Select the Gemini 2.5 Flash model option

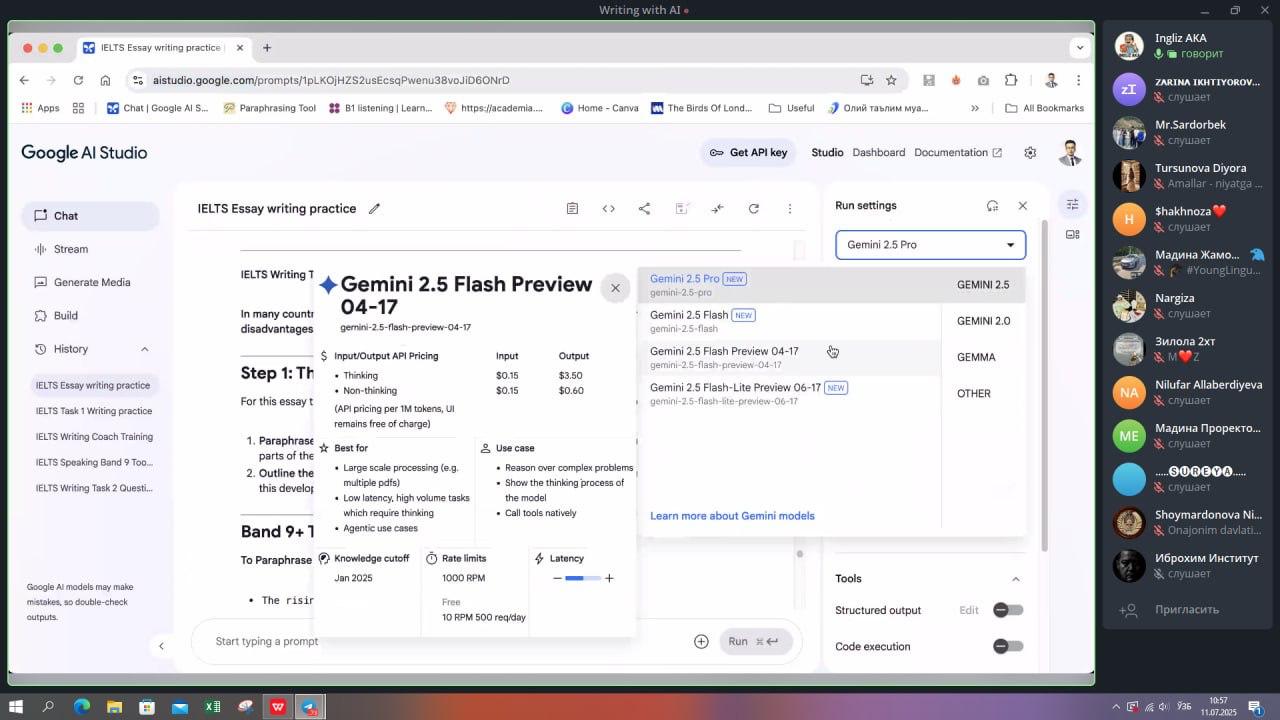[790, 321]
